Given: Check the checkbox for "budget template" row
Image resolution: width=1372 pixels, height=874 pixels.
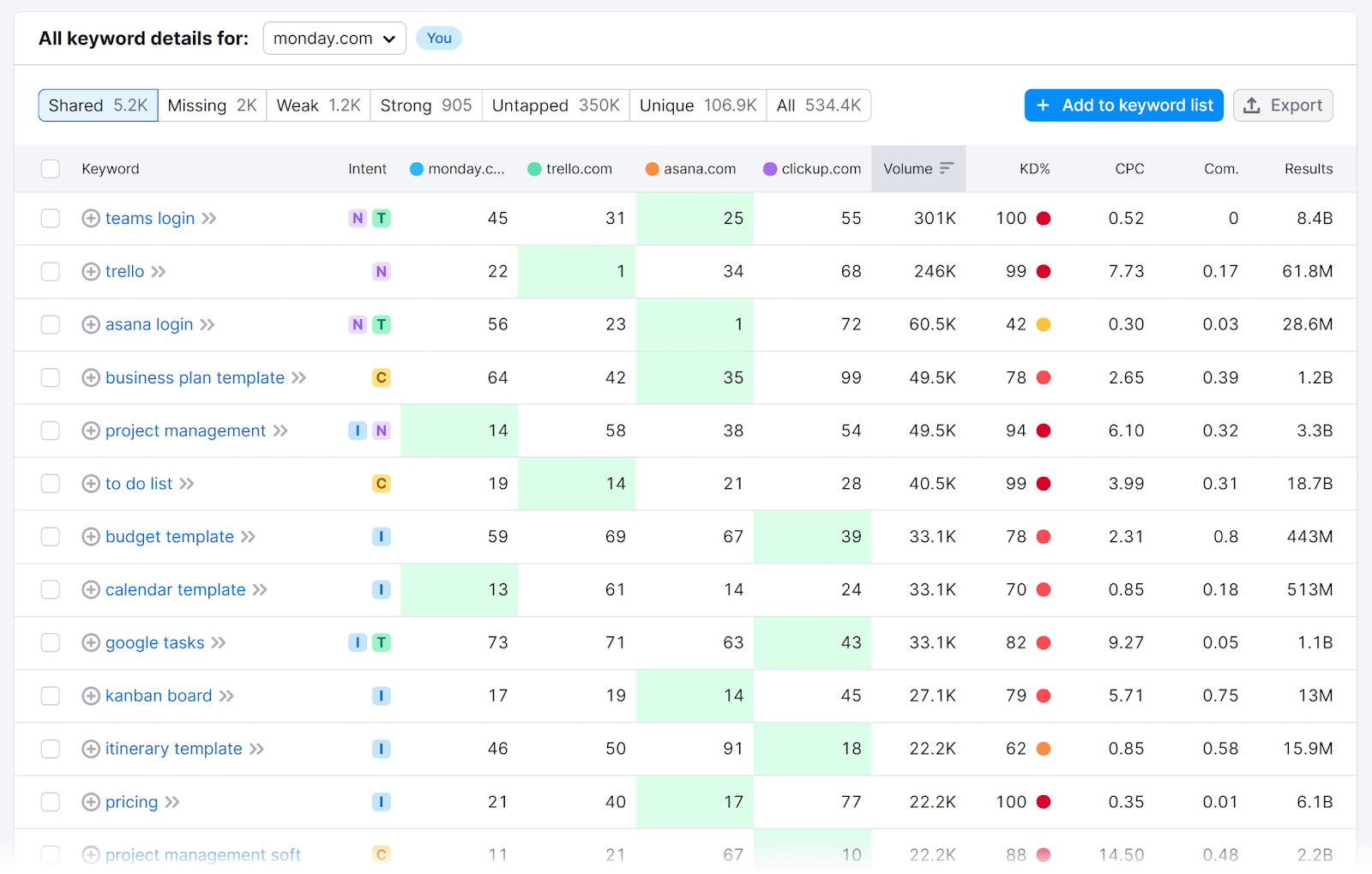Looking at the screenshot, I should 50,536.
